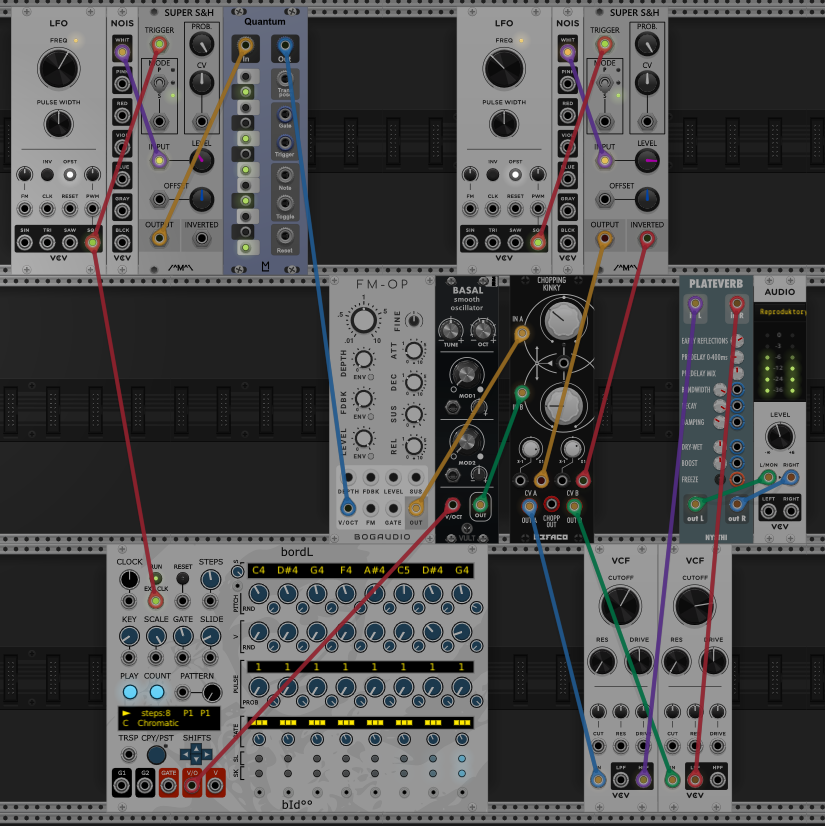The width and height of the screenshot is (825, 826).
Task: Click the bordL SHIFTS right arrow
Action: (207, 755)
